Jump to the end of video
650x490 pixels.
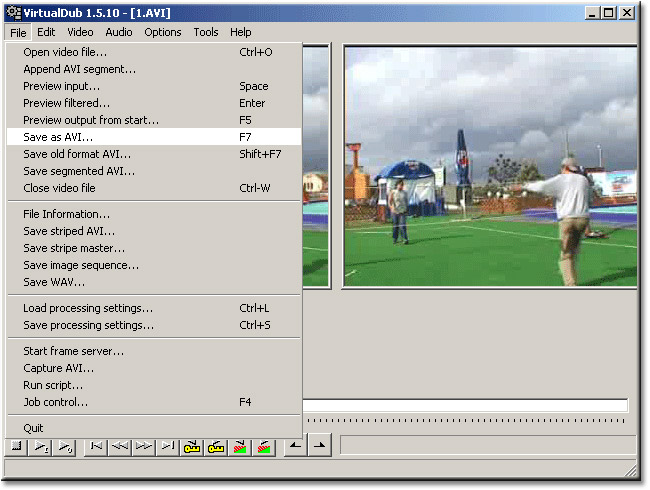(168, 447)
